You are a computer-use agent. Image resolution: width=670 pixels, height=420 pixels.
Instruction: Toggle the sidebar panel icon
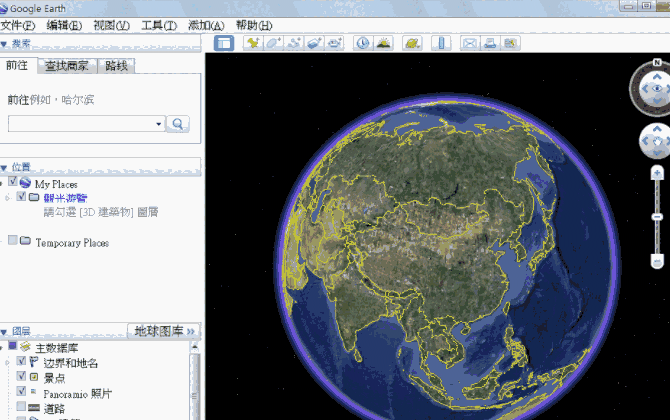pyautogui.click(x=224, y=43)
